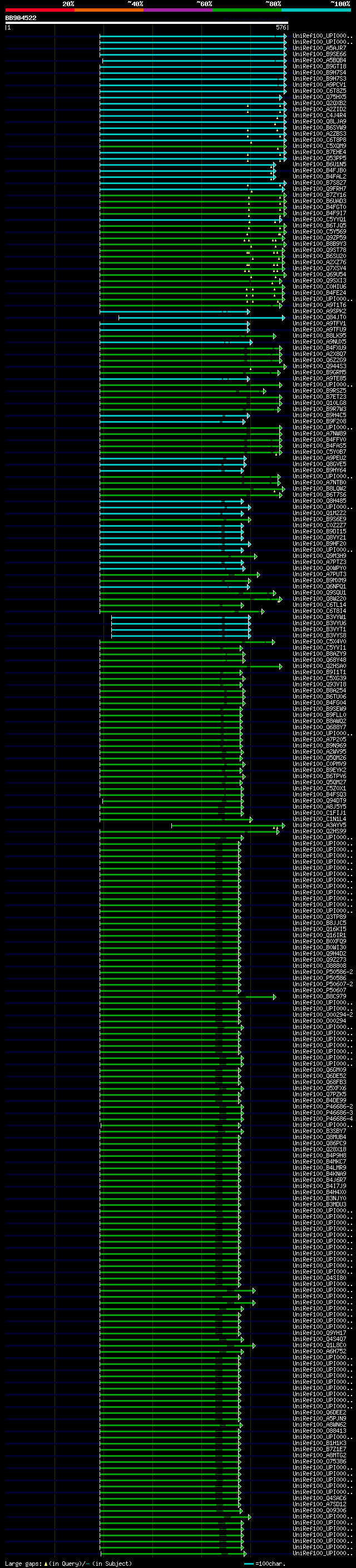Image resolution: width=356 pixels, height=1568 pixels.
Task: Open the UniRef100_B6TJQ5 entry
Action: pyautogui.click(x=319, y=225)
